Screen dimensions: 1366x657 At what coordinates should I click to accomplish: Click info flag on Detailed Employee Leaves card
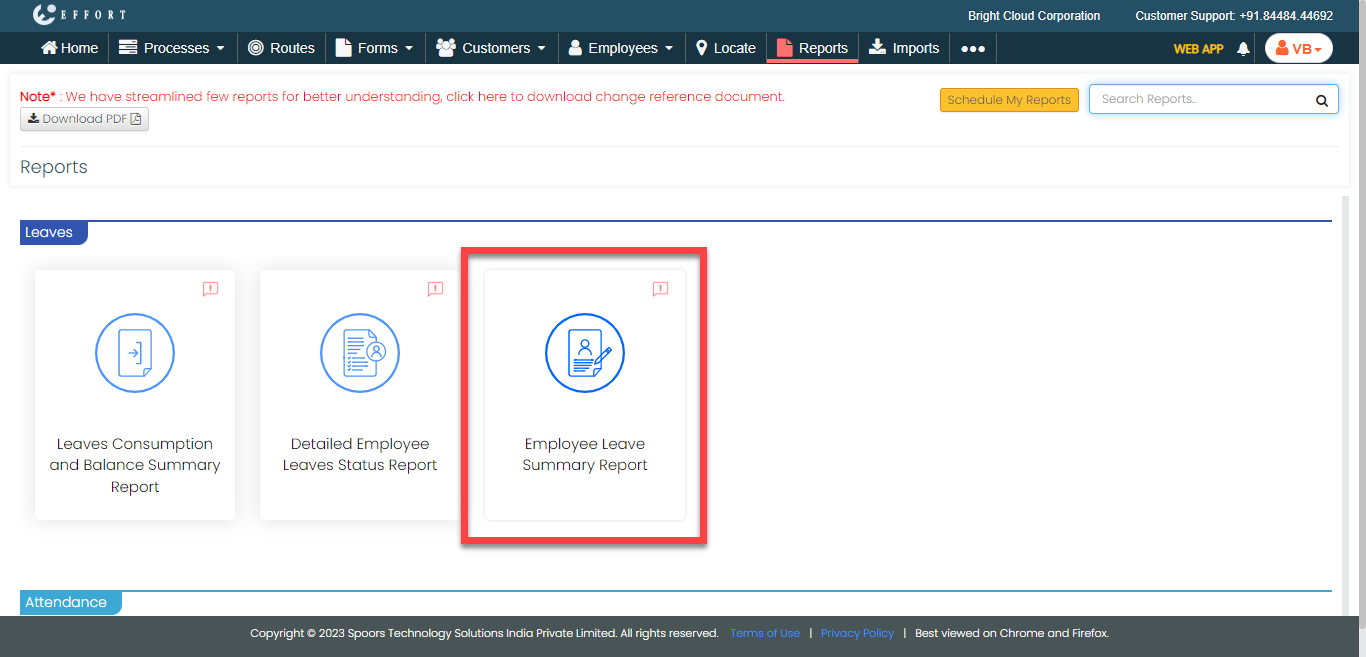tap(435, 289)
